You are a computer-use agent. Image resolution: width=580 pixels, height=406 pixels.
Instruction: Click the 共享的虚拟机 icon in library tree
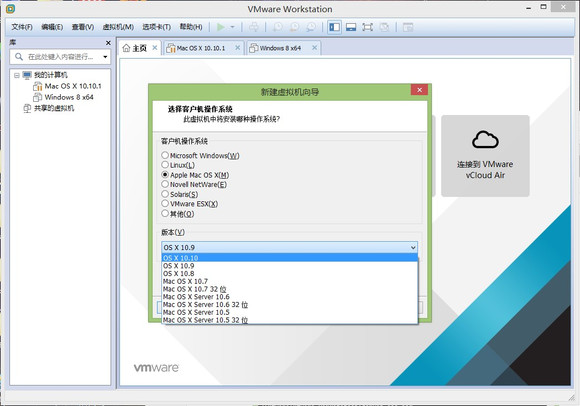point(27,108)
